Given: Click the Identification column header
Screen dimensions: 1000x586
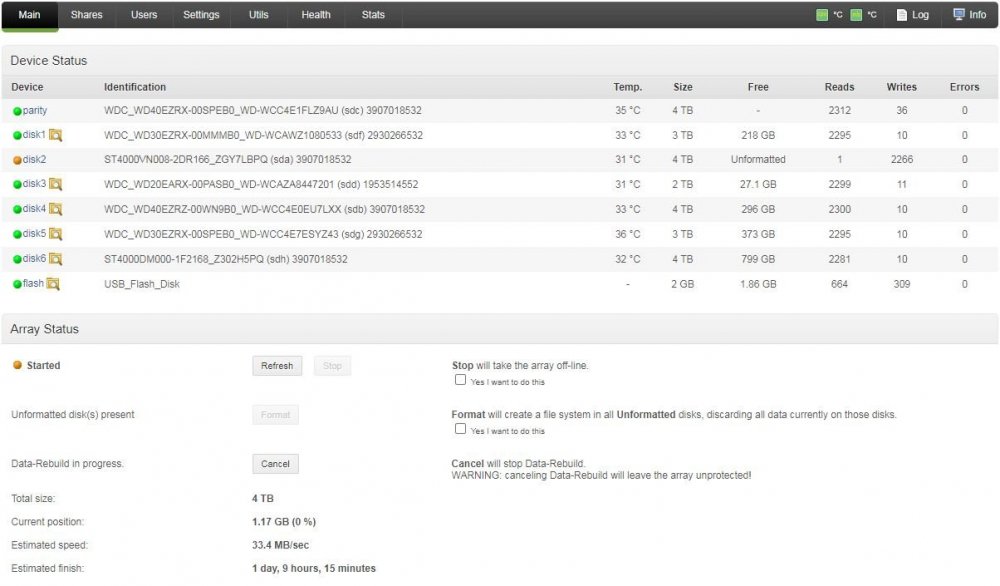Looking at the screenshot, I should coord(135,87).
